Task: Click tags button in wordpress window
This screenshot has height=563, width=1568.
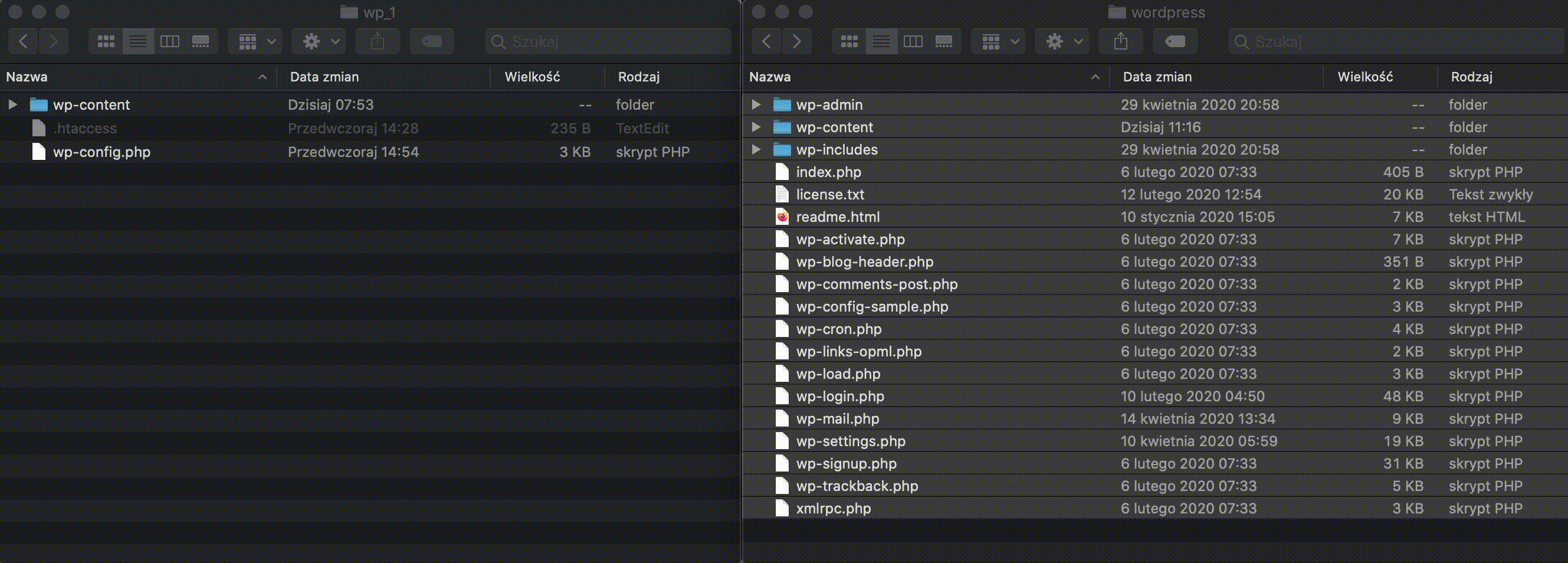Action: pos(1175,41)
